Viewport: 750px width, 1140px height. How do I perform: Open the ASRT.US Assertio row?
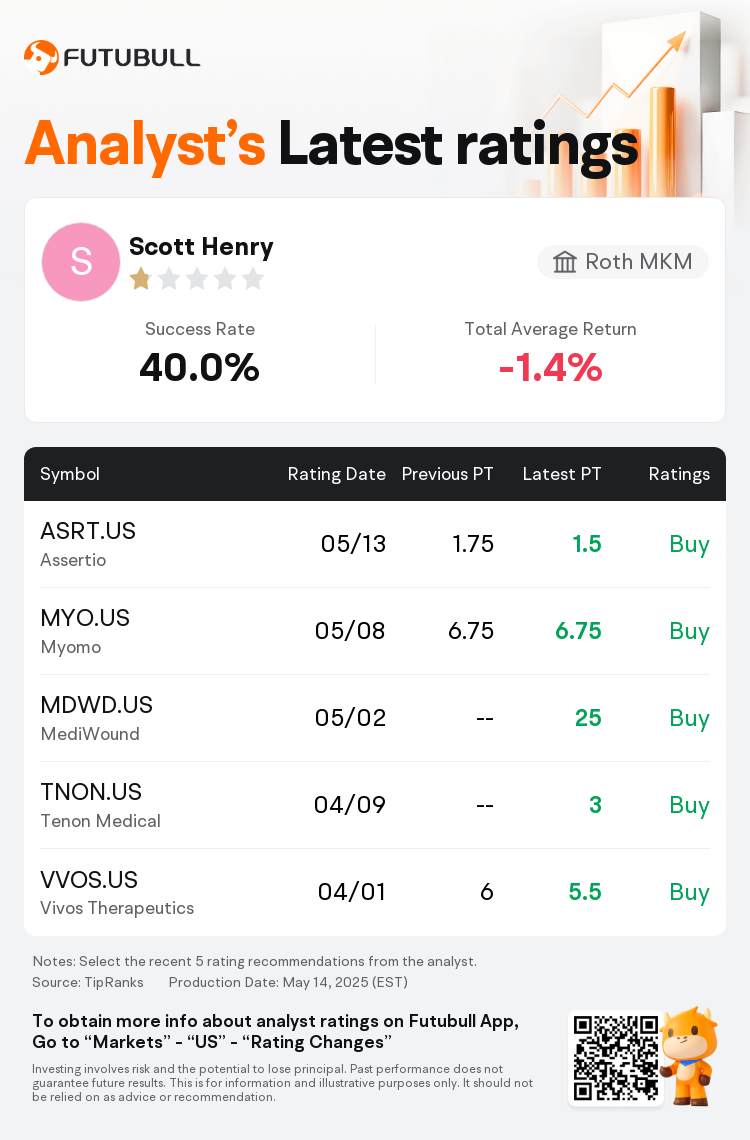point(375,544)
